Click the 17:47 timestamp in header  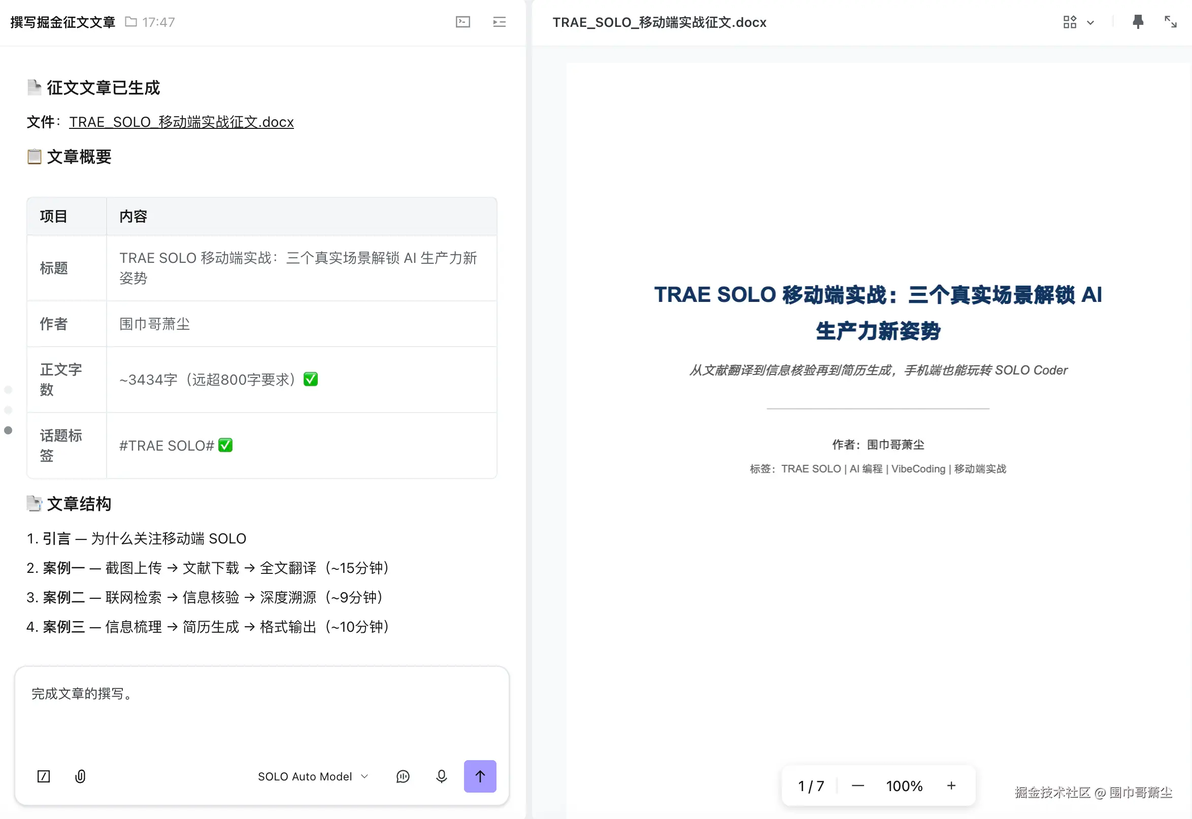158,23
